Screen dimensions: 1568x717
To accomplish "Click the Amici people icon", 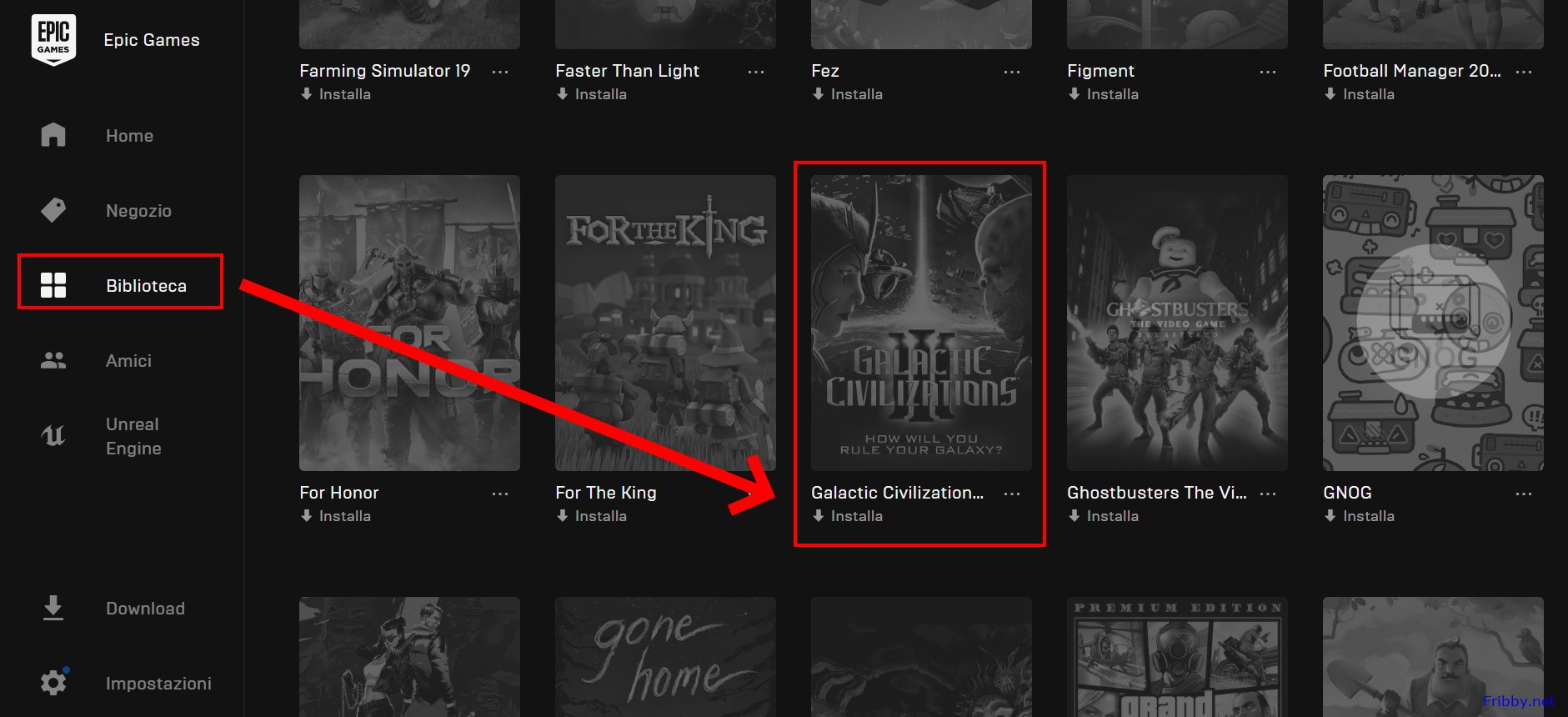I will click(53, 360).
